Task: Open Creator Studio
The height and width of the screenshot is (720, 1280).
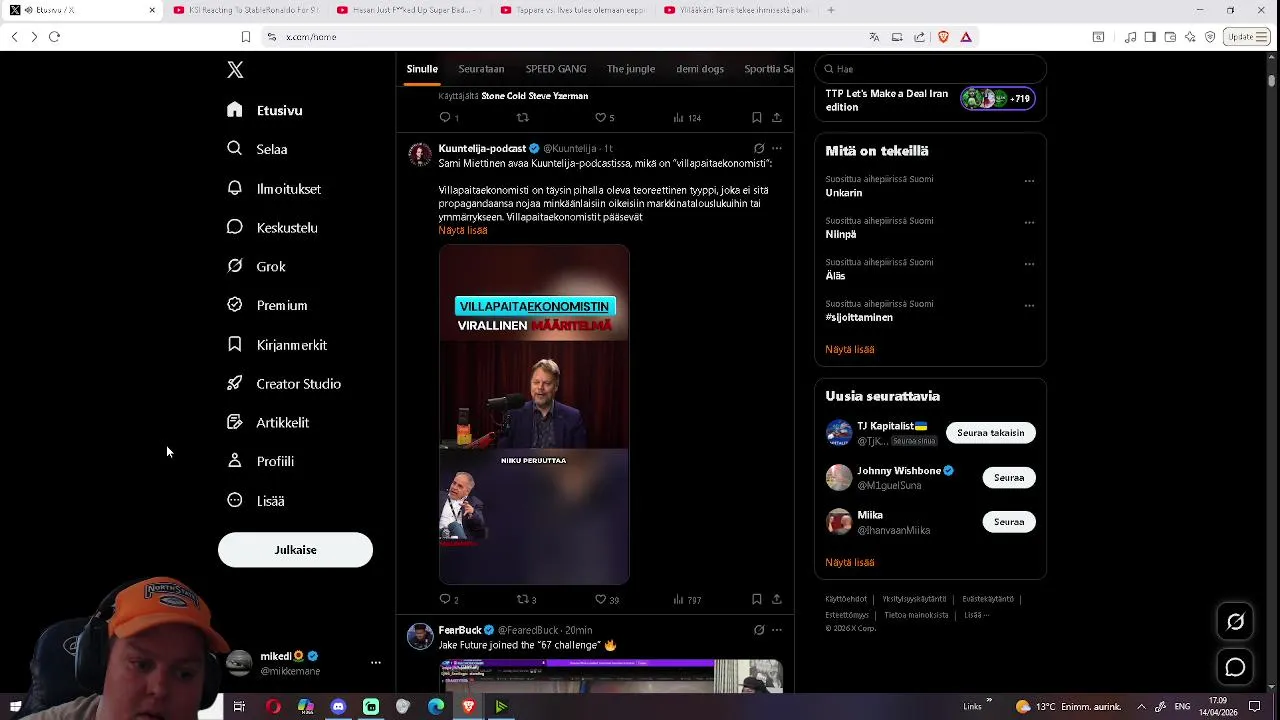Action: [x=284, y=383]
